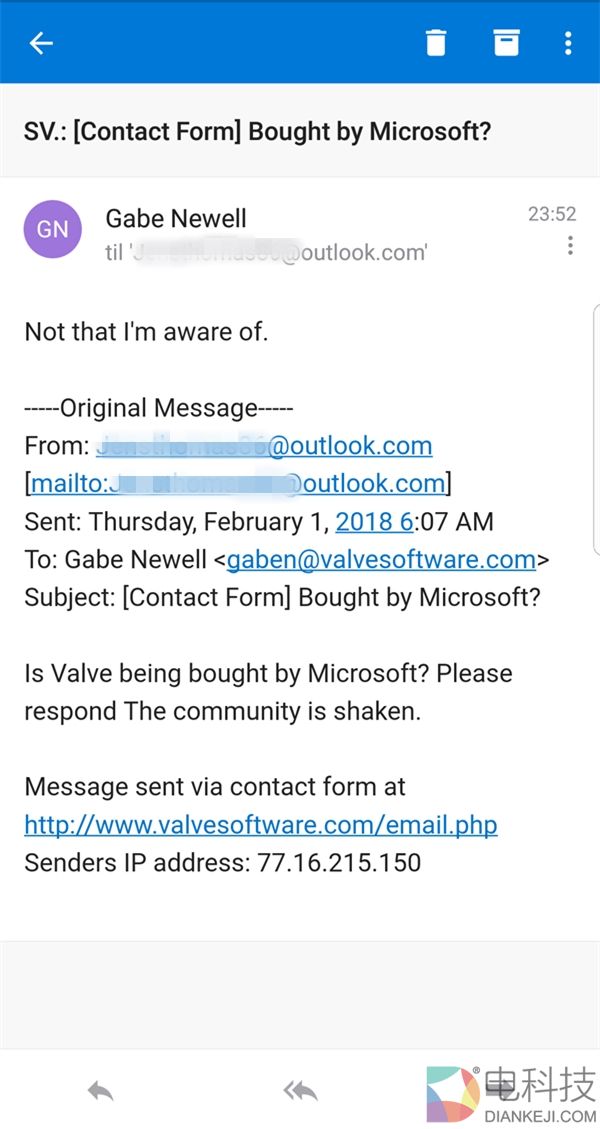This screenshot has height=1129, width=600.
Task: Archive the message using box icon
Action: (x=507, y=43)
